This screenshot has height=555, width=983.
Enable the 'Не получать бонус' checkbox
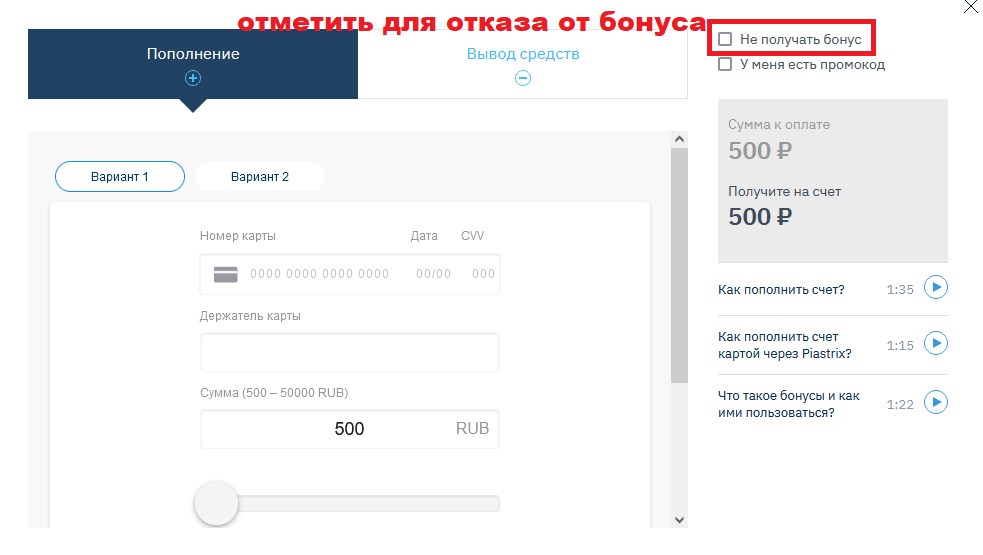(726, 39)
